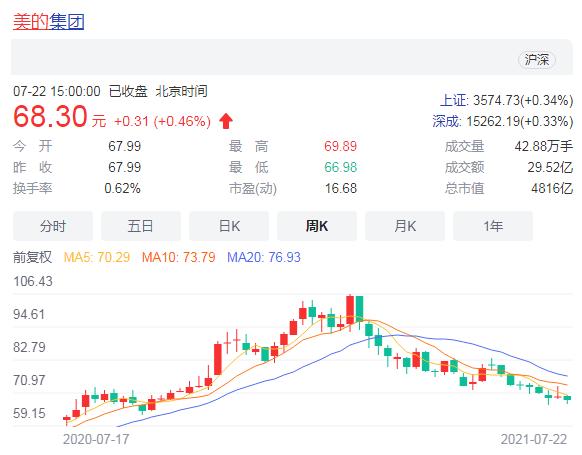Select the 周K chart tab
Screen dimensions: 582x455
(317, 226)
